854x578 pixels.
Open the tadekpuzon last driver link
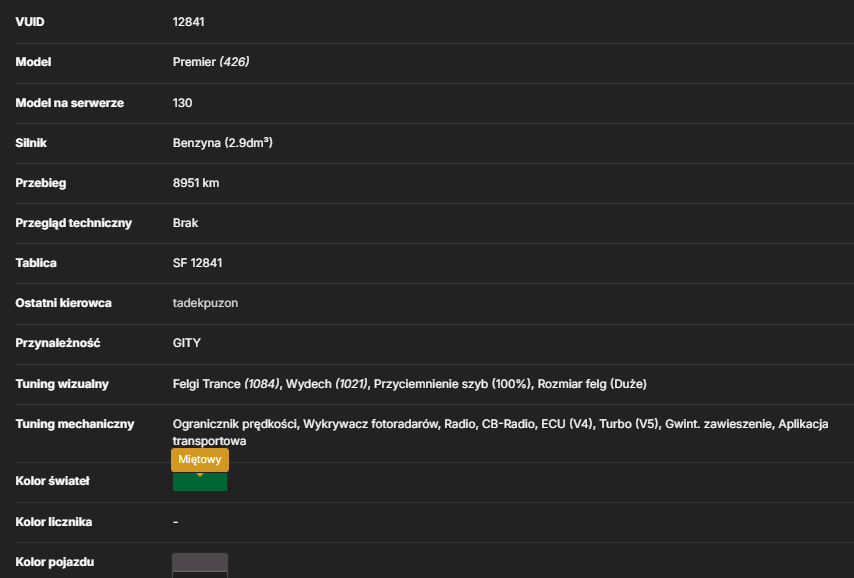205,303
